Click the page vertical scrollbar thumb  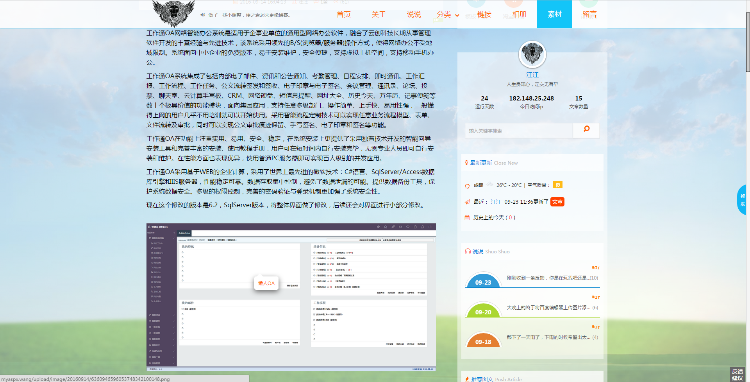747,41
